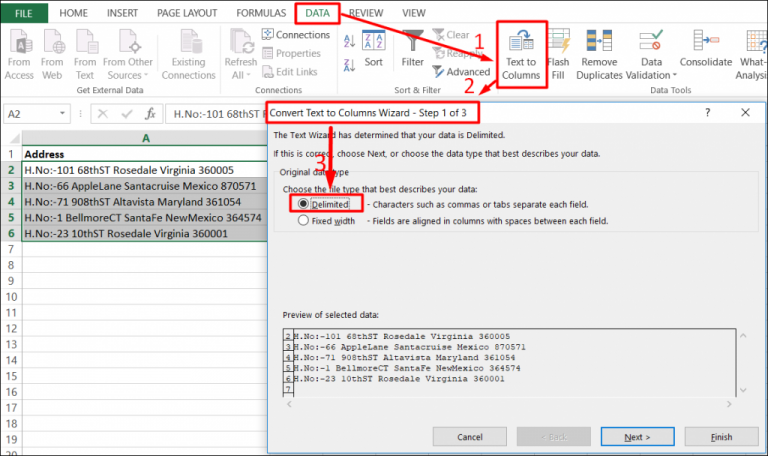The height and width of the screenshot is (456, 768).
Task: Select the Delimited radio option
Action: coord(303,204)
